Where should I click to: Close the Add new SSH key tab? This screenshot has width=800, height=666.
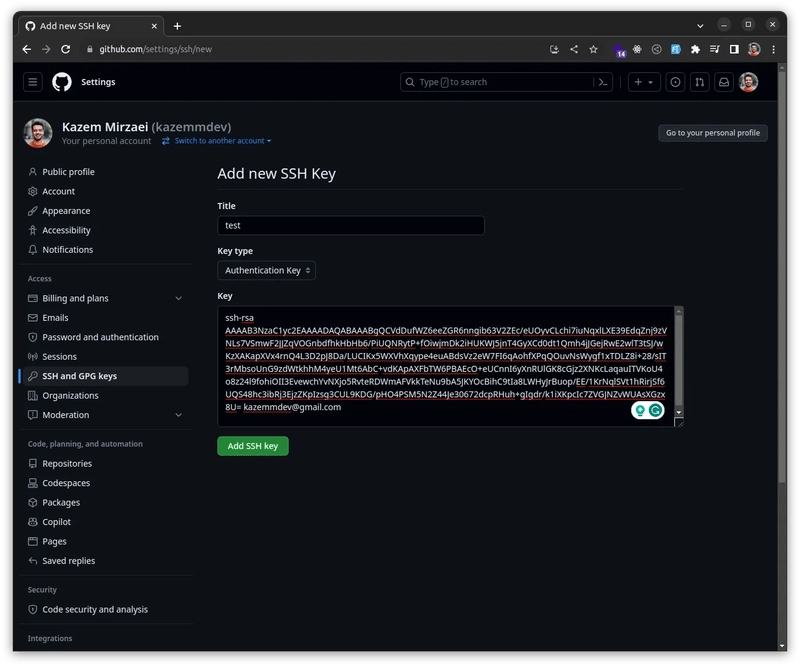click(x=154, y=26)
